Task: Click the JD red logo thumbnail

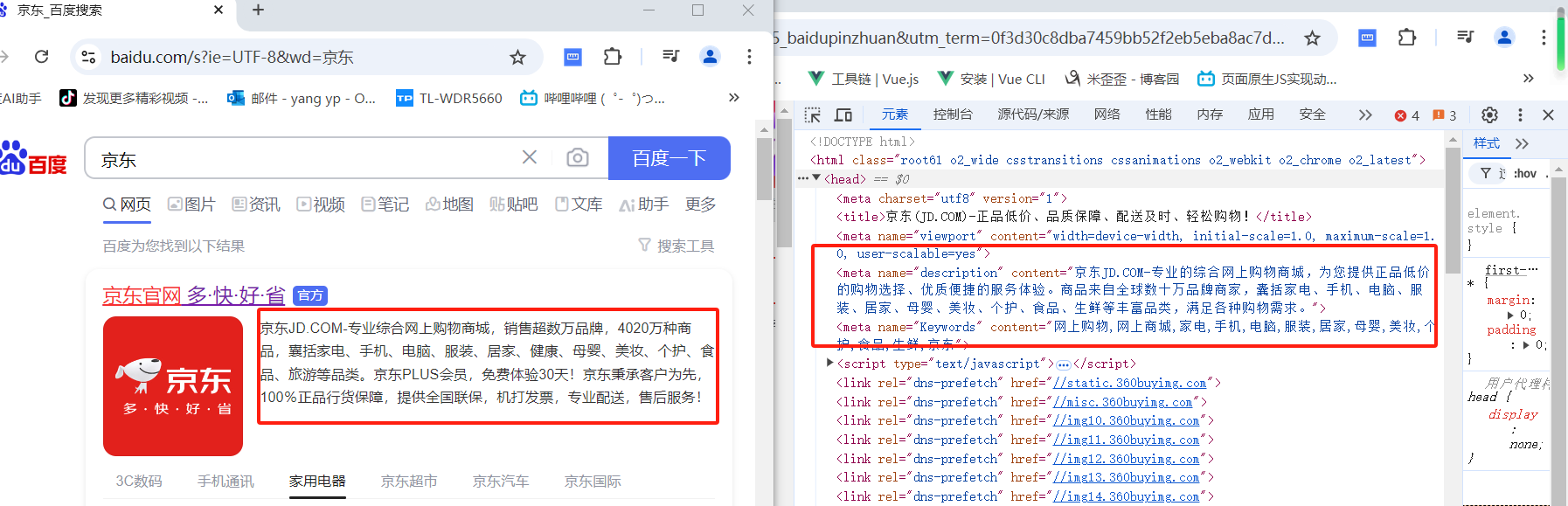Action: pos(173,386)
